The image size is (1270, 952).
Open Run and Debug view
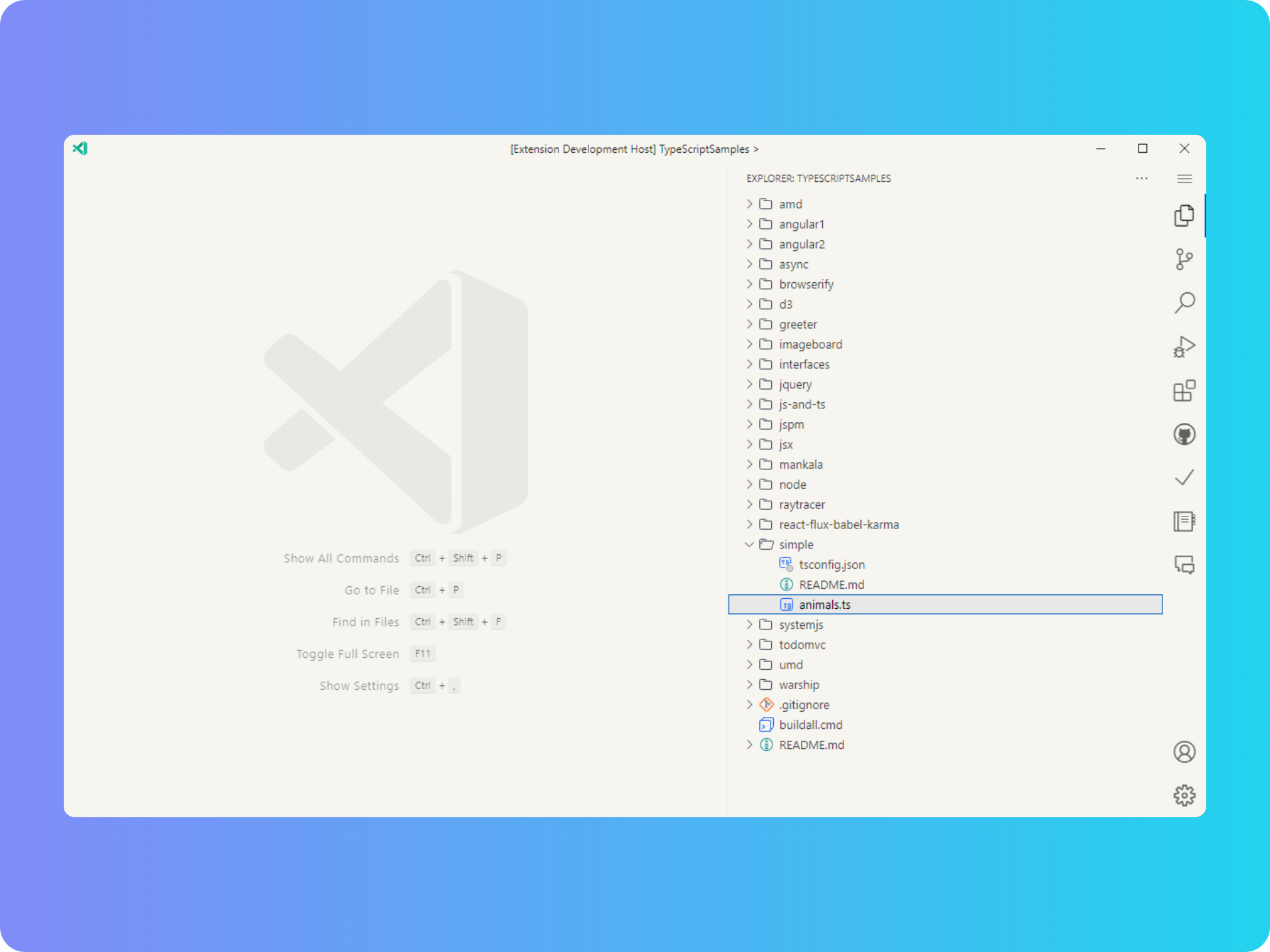click(x=1184, y=347)
